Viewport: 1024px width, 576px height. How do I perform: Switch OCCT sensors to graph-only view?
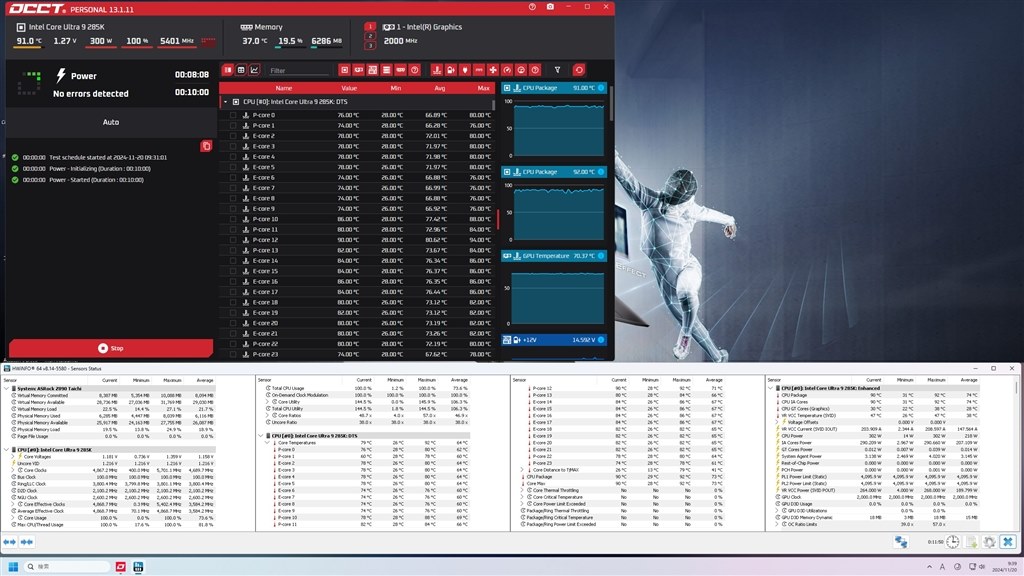255,70
